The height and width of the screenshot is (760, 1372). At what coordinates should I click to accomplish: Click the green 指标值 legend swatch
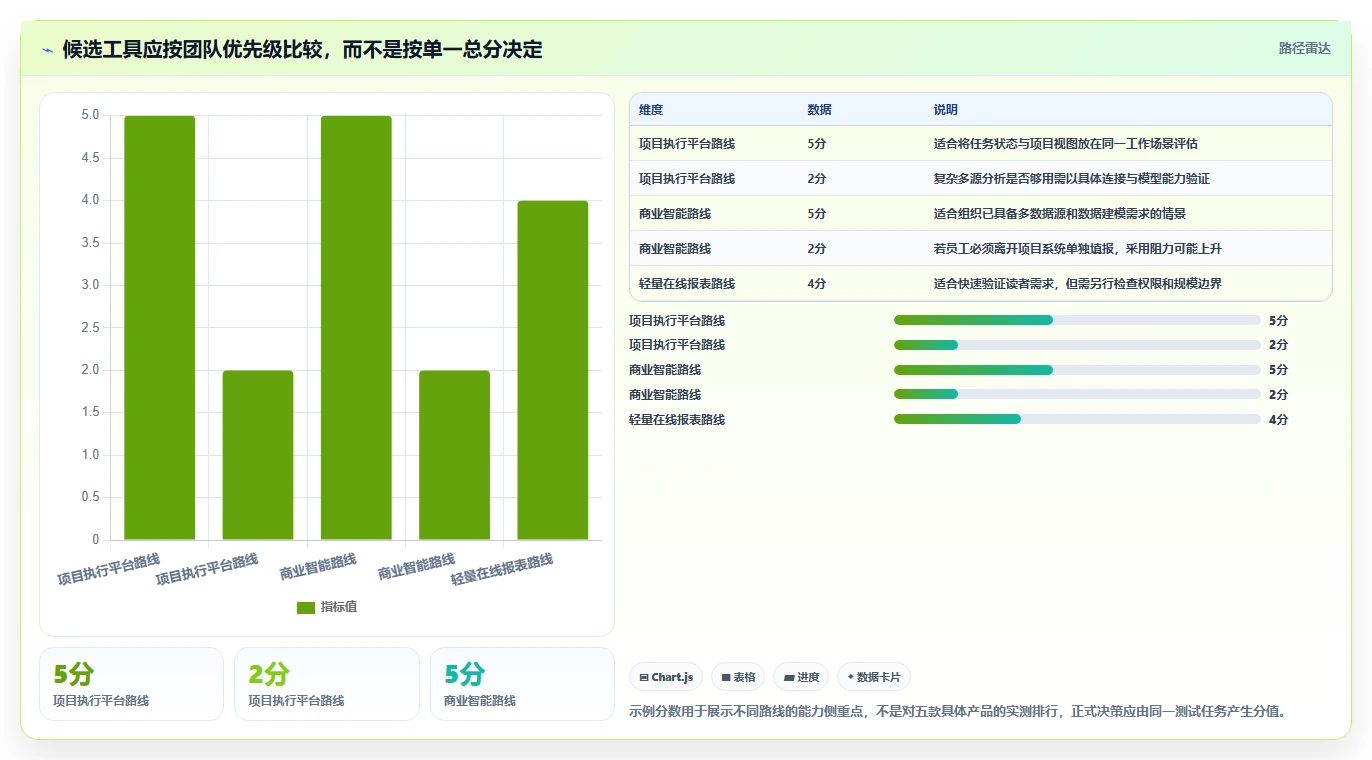pos(306,608)
